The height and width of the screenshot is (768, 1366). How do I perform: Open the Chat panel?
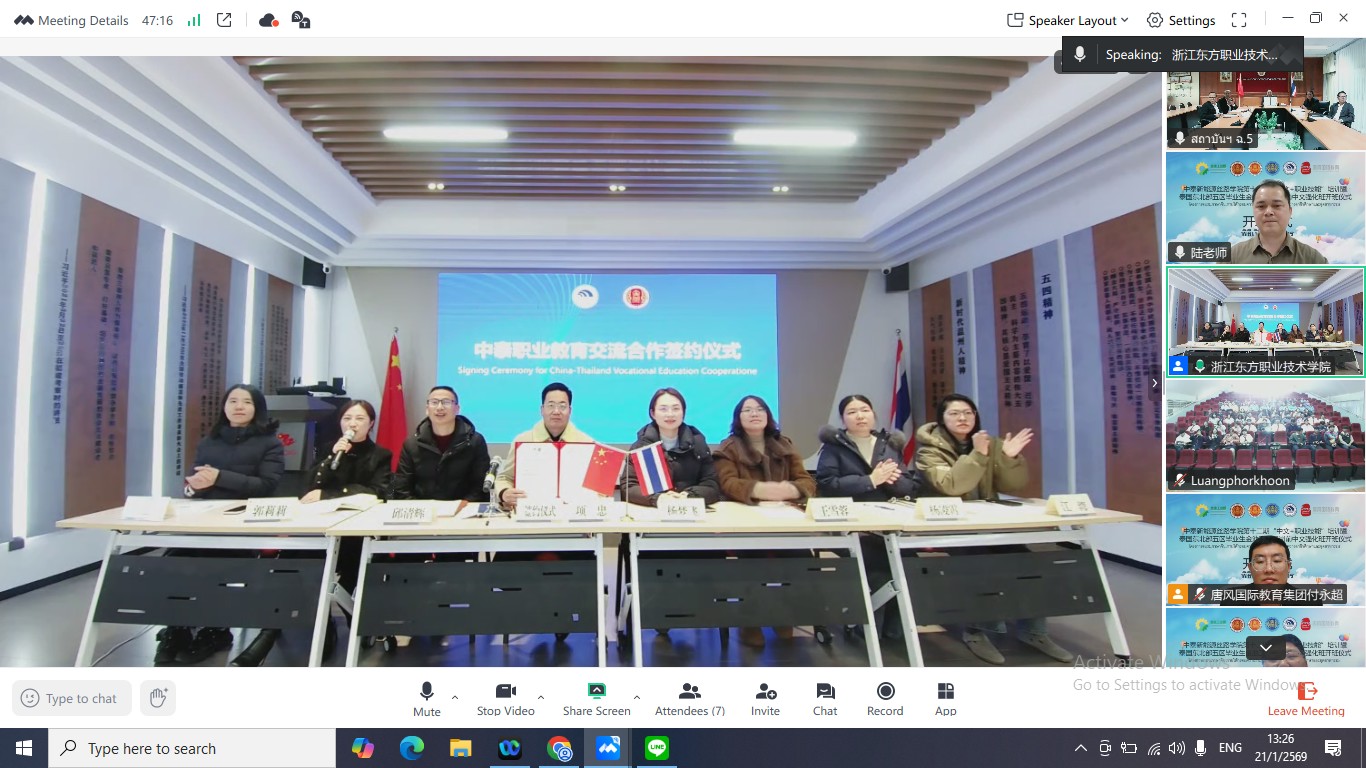pos(825,699)
